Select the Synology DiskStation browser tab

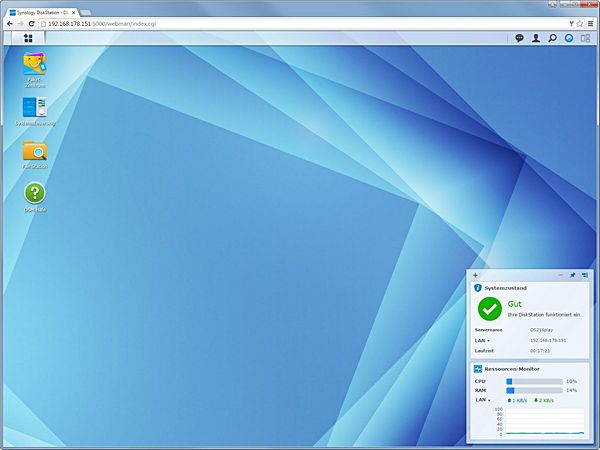pos(43,13)
